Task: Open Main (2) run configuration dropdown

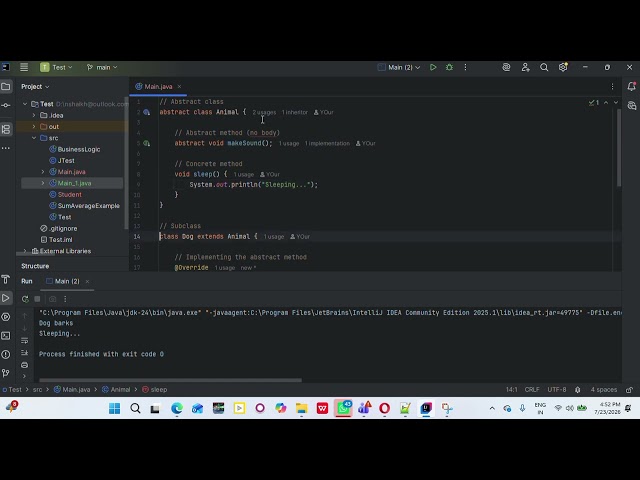Action: [x=399, y=67]
